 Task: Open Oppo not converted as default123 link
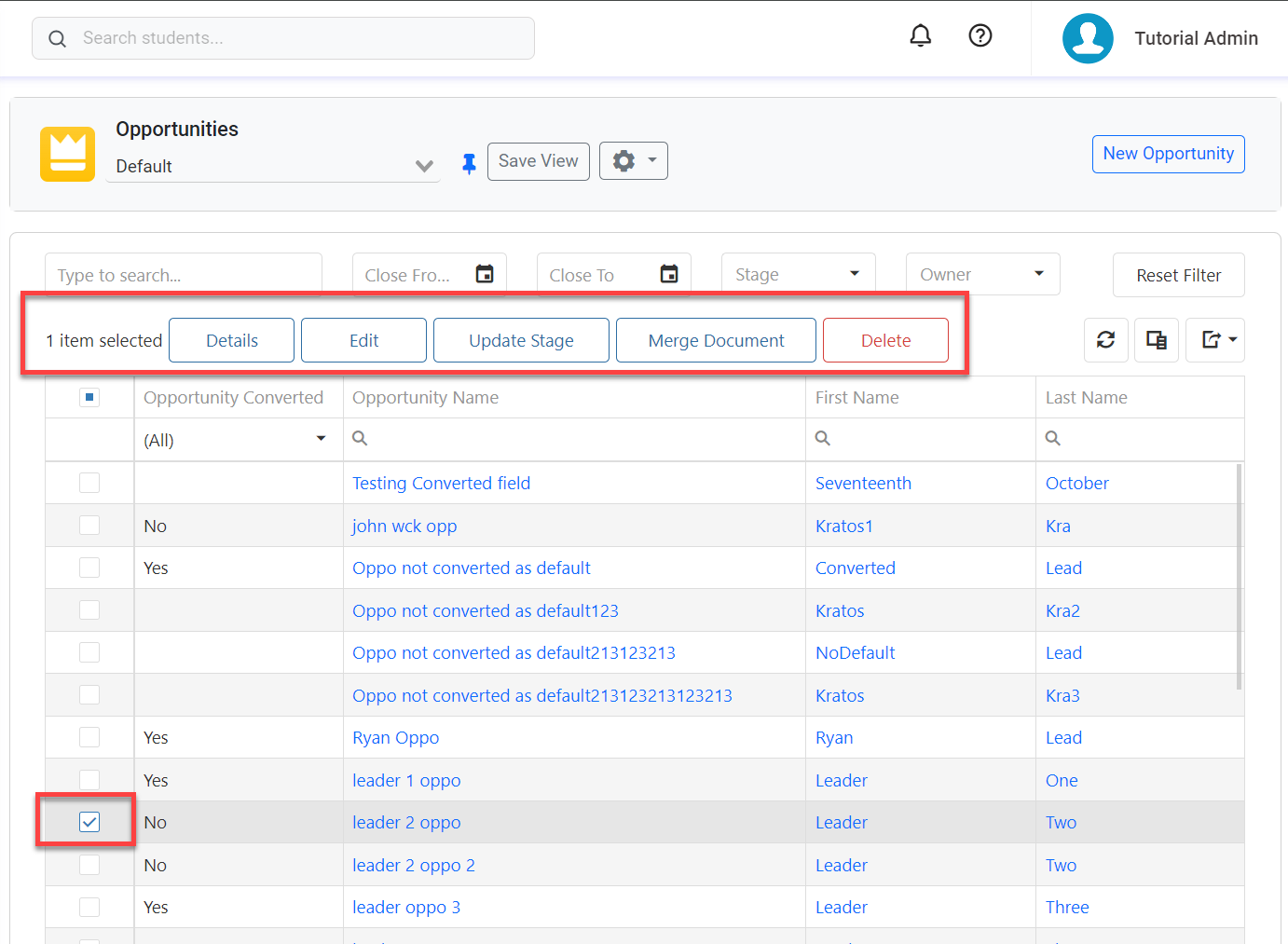pyautogui.click(x=485, y=610)
